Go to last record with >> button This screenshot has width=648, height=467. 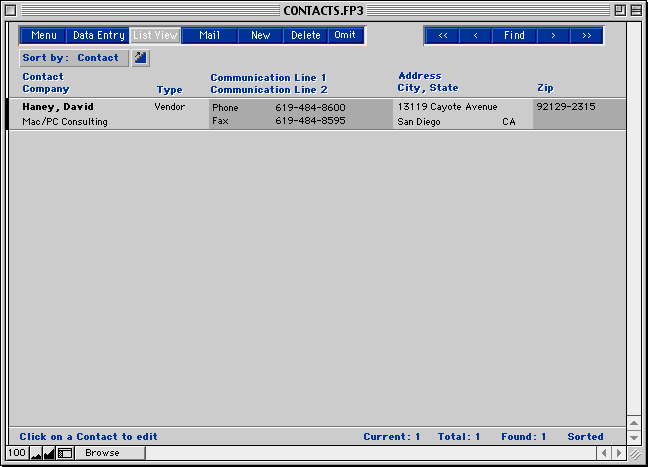tap(586, 36)
